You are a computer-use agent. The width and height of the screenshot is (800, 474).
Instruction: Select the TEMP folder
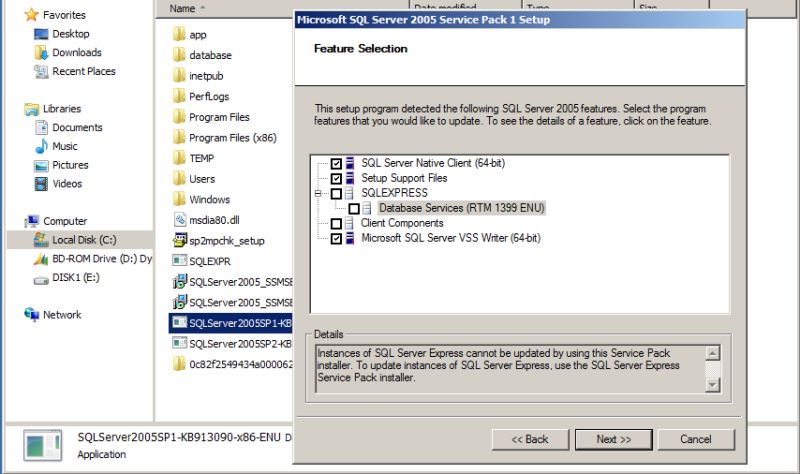click(202, 158)
